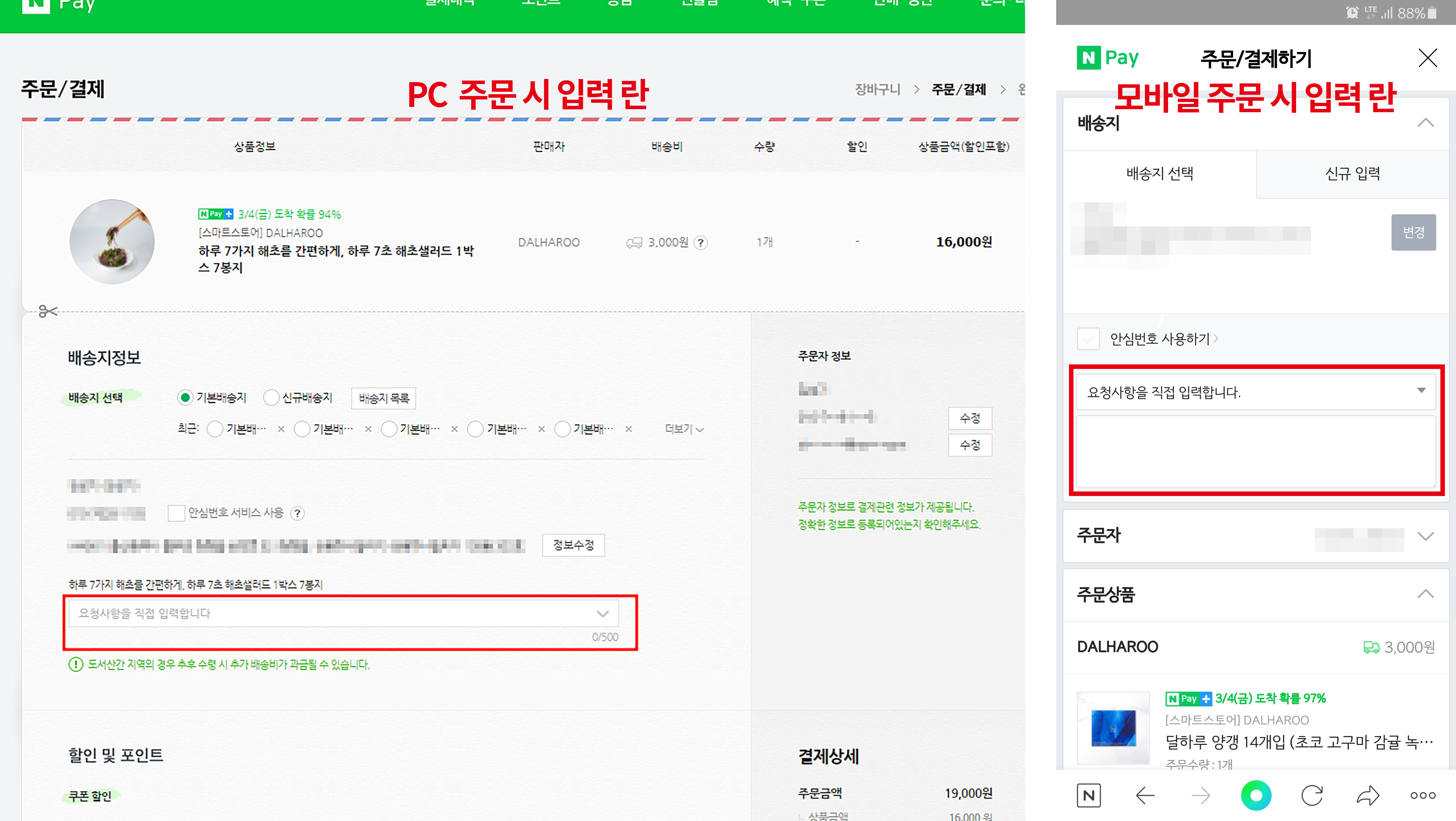The width and height of the screenshot is (1456, 821).
Task: Click the 16,000원 product price
Action: [x=964, y=242]
